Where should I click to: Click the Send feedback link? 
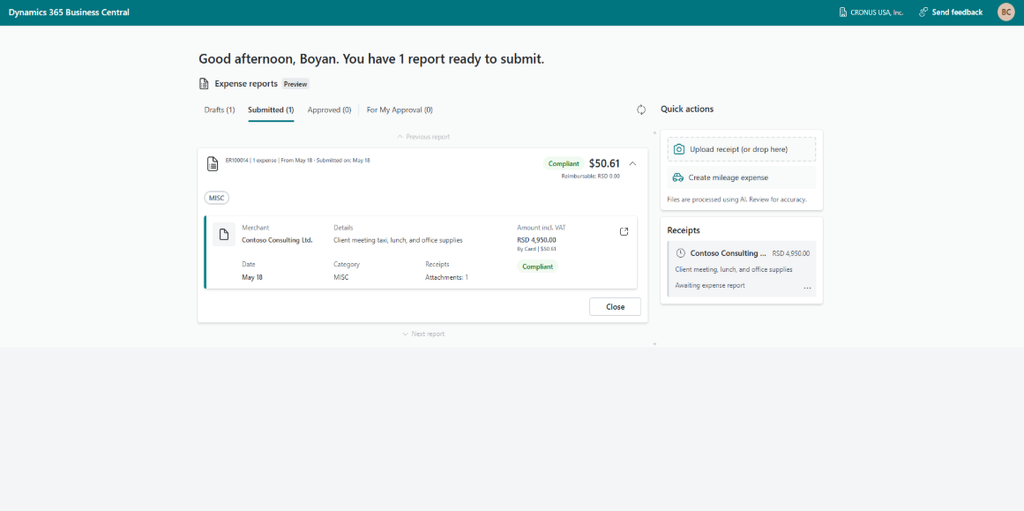point(950,12)
